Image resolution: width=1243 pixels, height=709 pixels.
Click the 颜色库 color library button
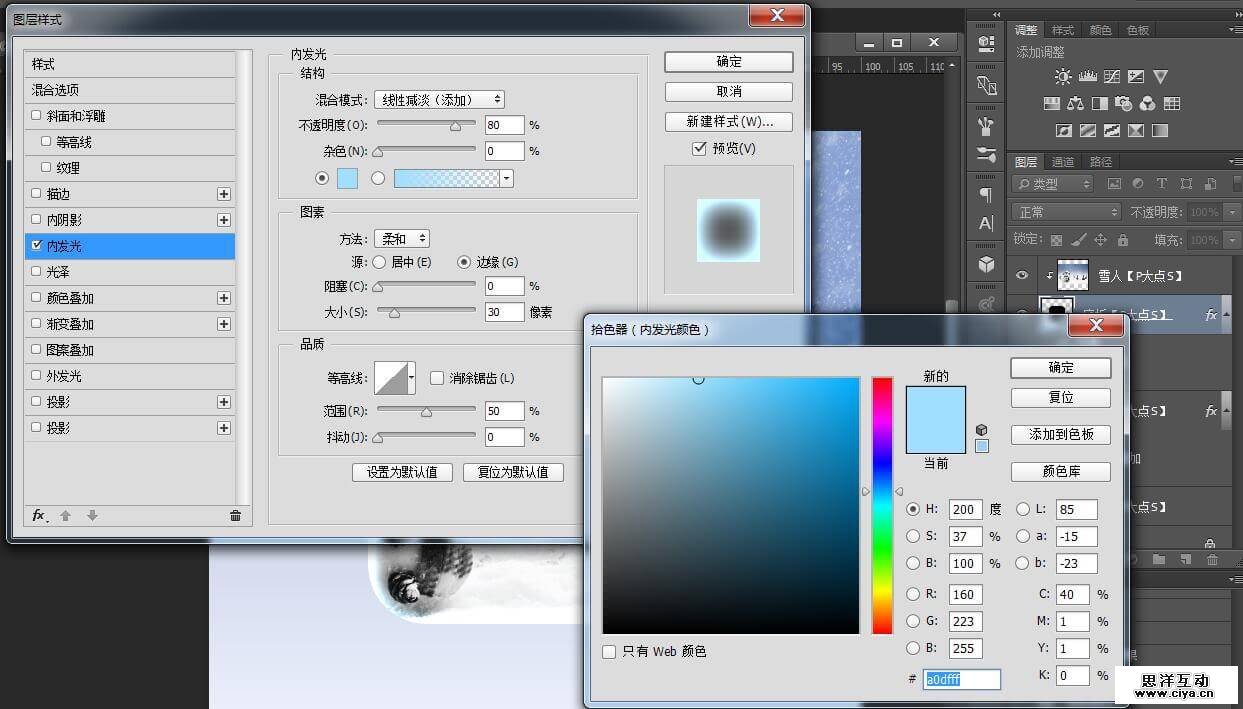pyautogui.click(x=1060, y=471)
